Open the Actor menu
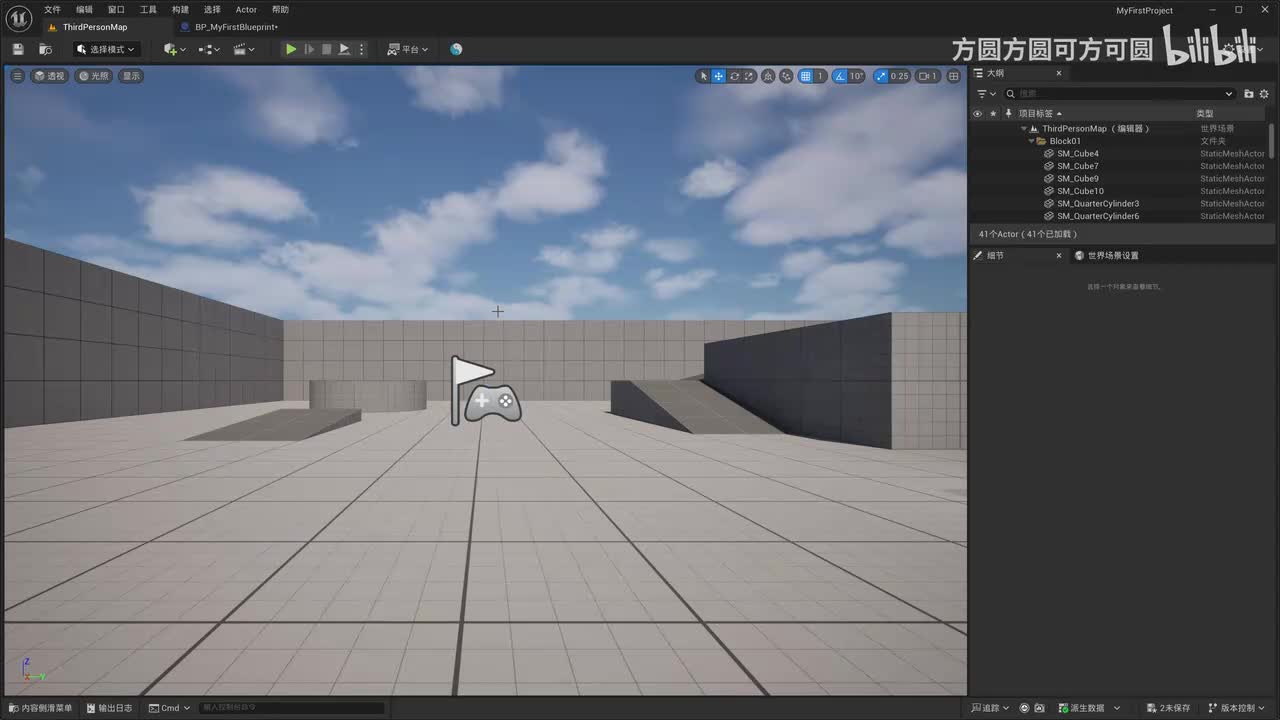The image size is (1280, 720). click(246, 10)
